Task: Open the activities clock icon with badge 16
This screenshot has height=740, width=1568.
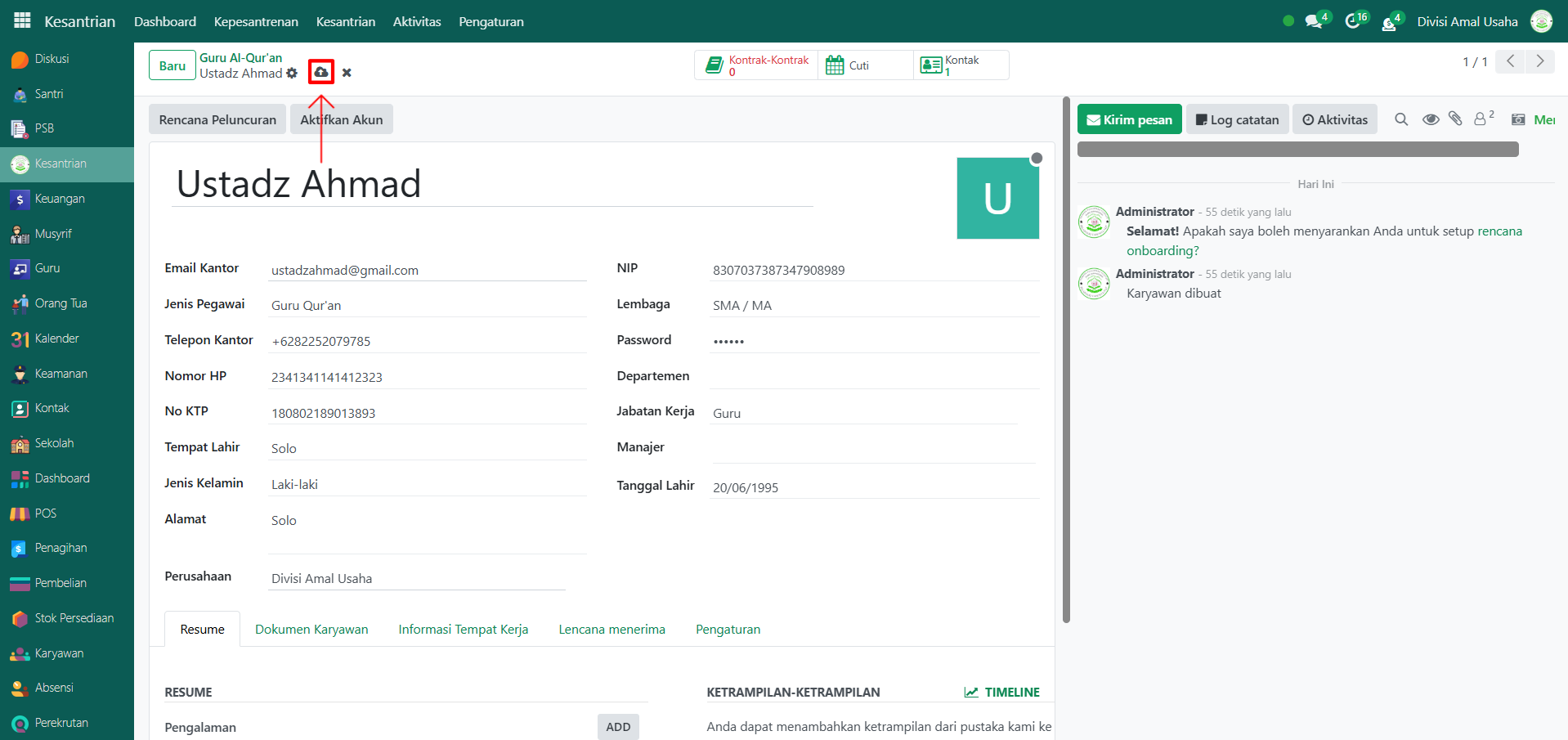Action: coord(1353,21)
